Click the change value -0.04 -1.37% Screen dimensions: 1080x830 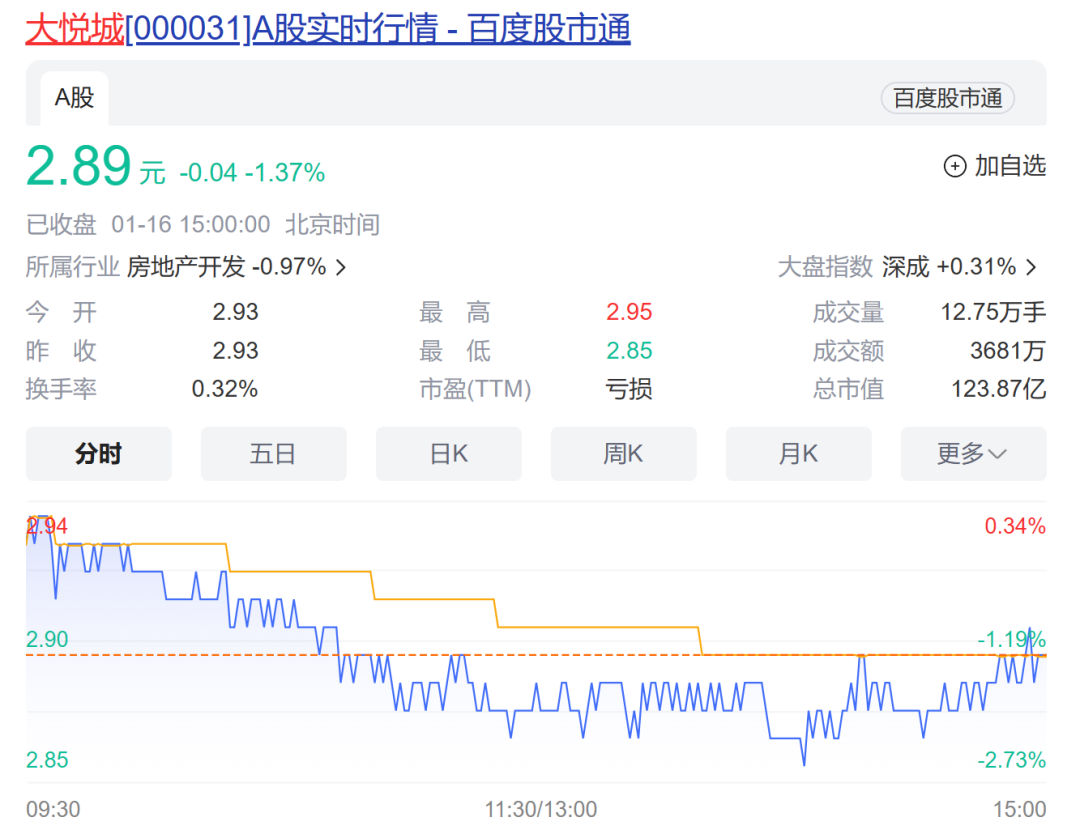point(252,172)
